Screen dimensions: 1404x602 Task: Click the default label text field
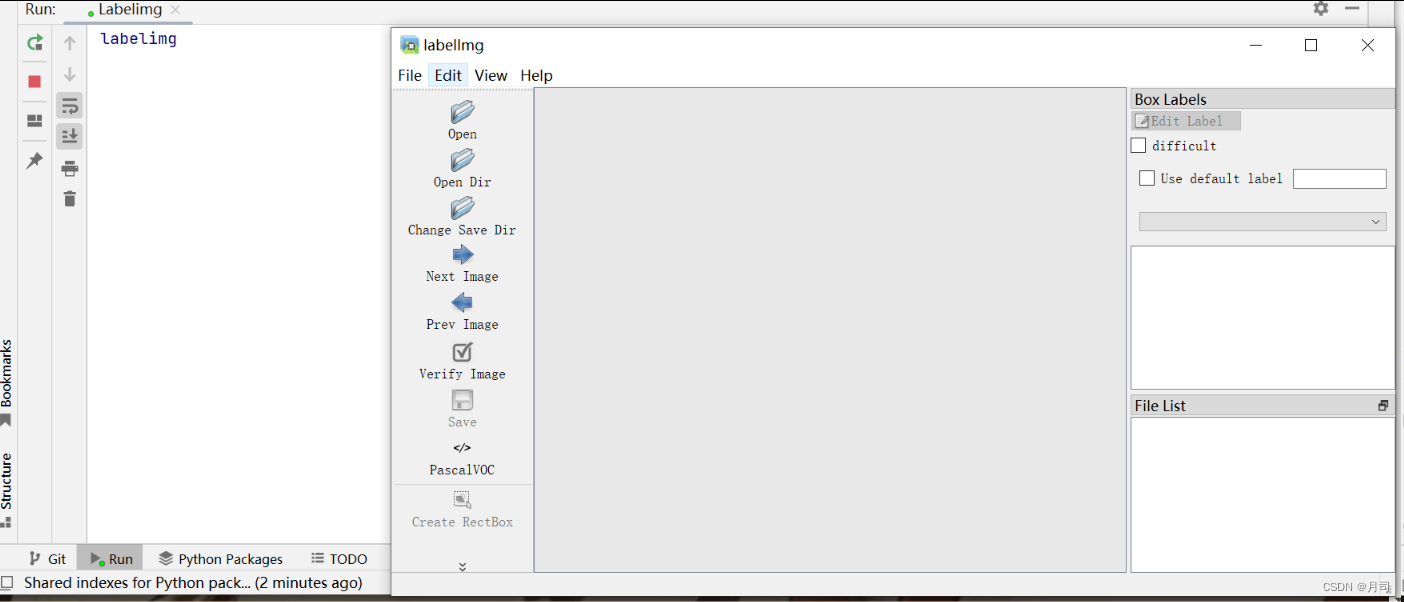coord(1340,179)
